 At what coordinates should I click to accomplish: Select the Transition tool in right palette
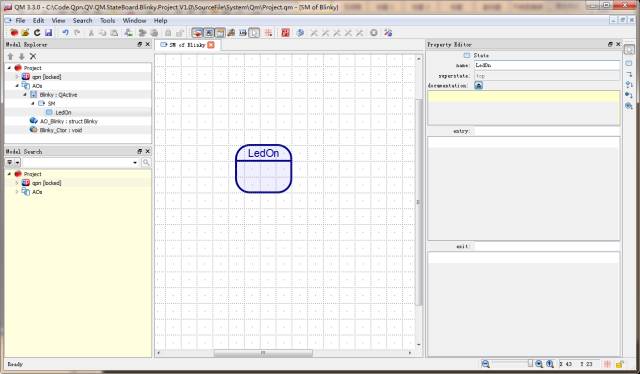click(629, 74)
